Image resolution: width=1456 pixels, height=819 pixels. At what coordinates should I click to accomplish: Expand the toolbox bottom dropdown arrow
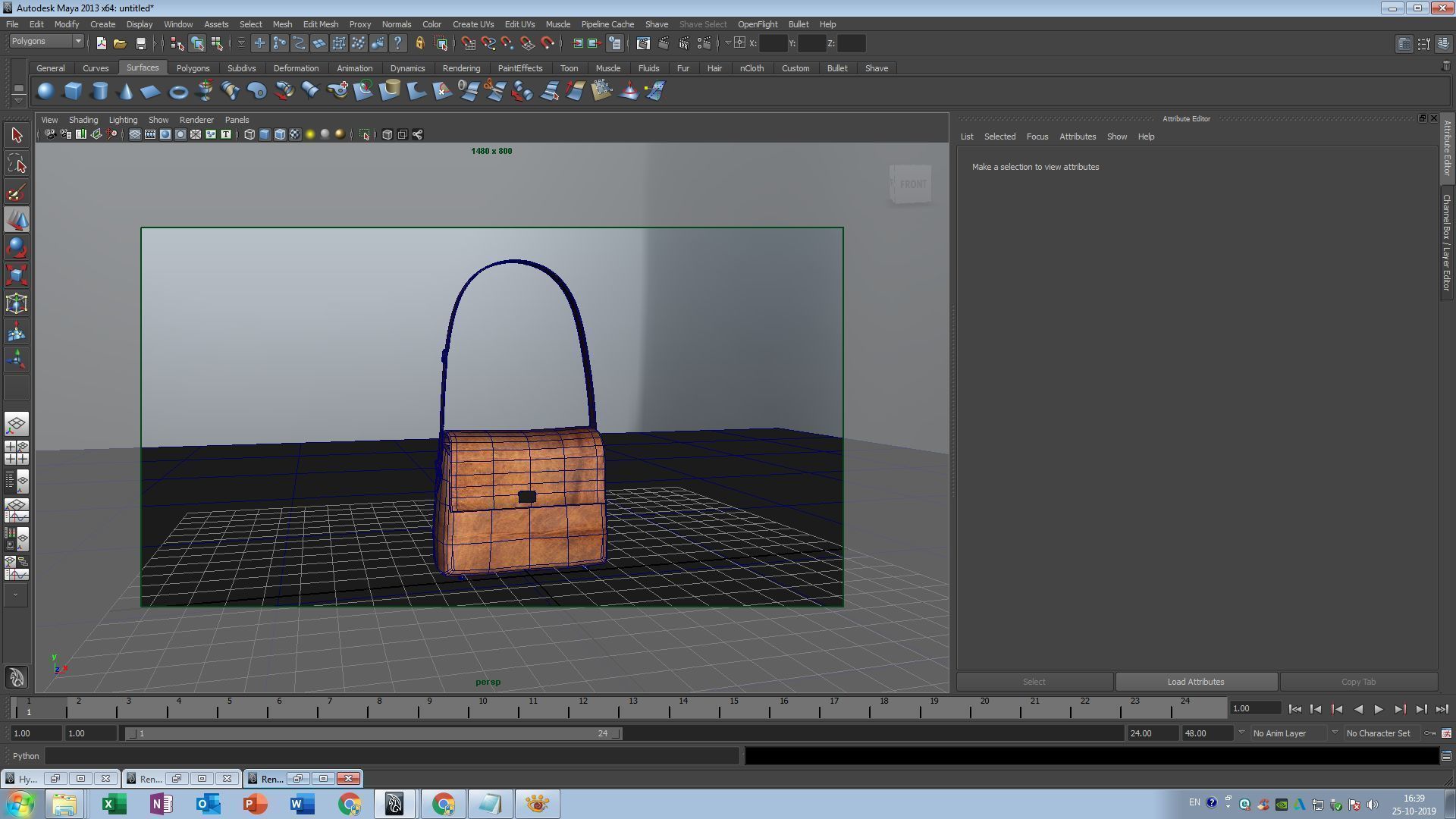tap(17, 595)
